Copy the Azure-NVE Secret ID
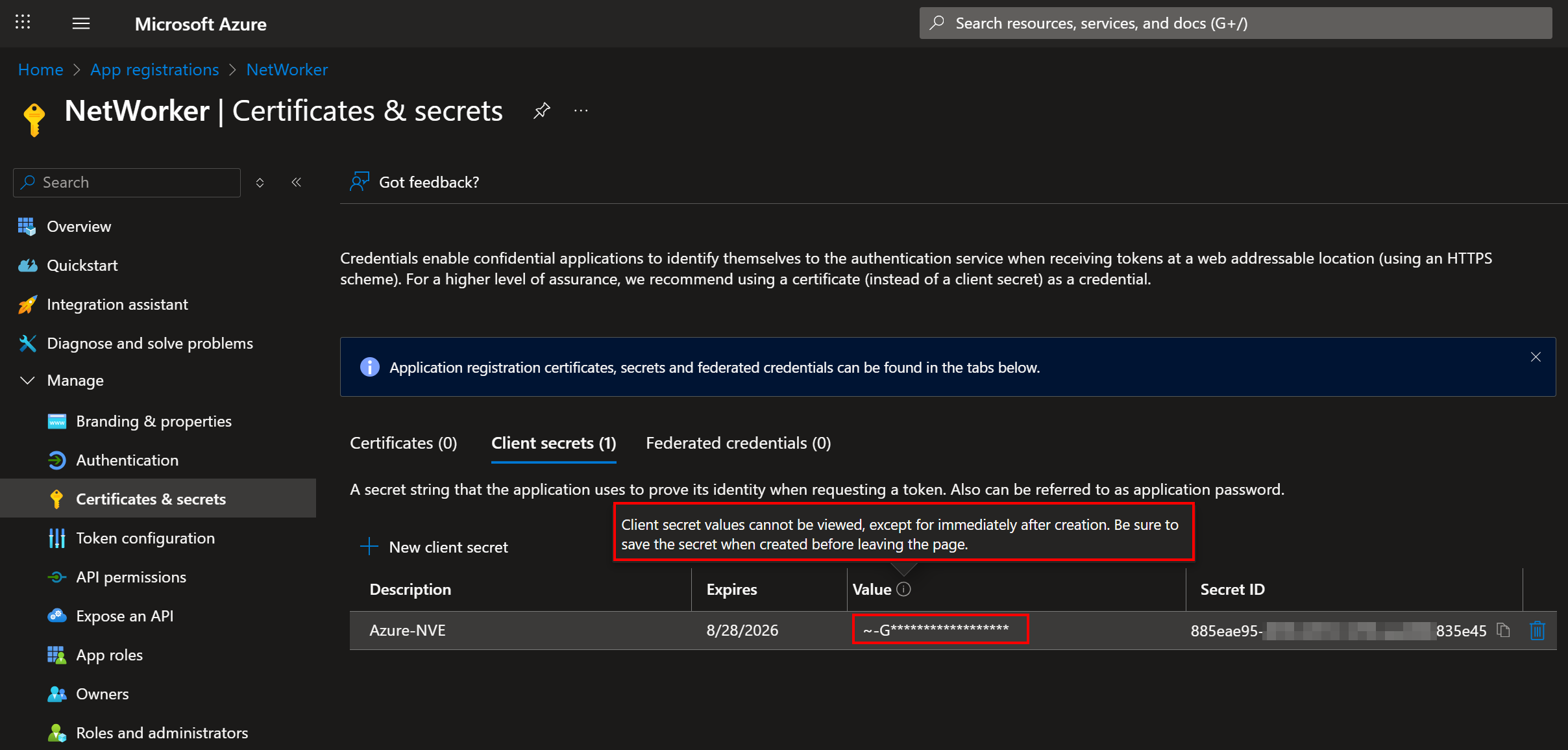The width and height of the screenshot is (1568, 750). click(1504, 630)
